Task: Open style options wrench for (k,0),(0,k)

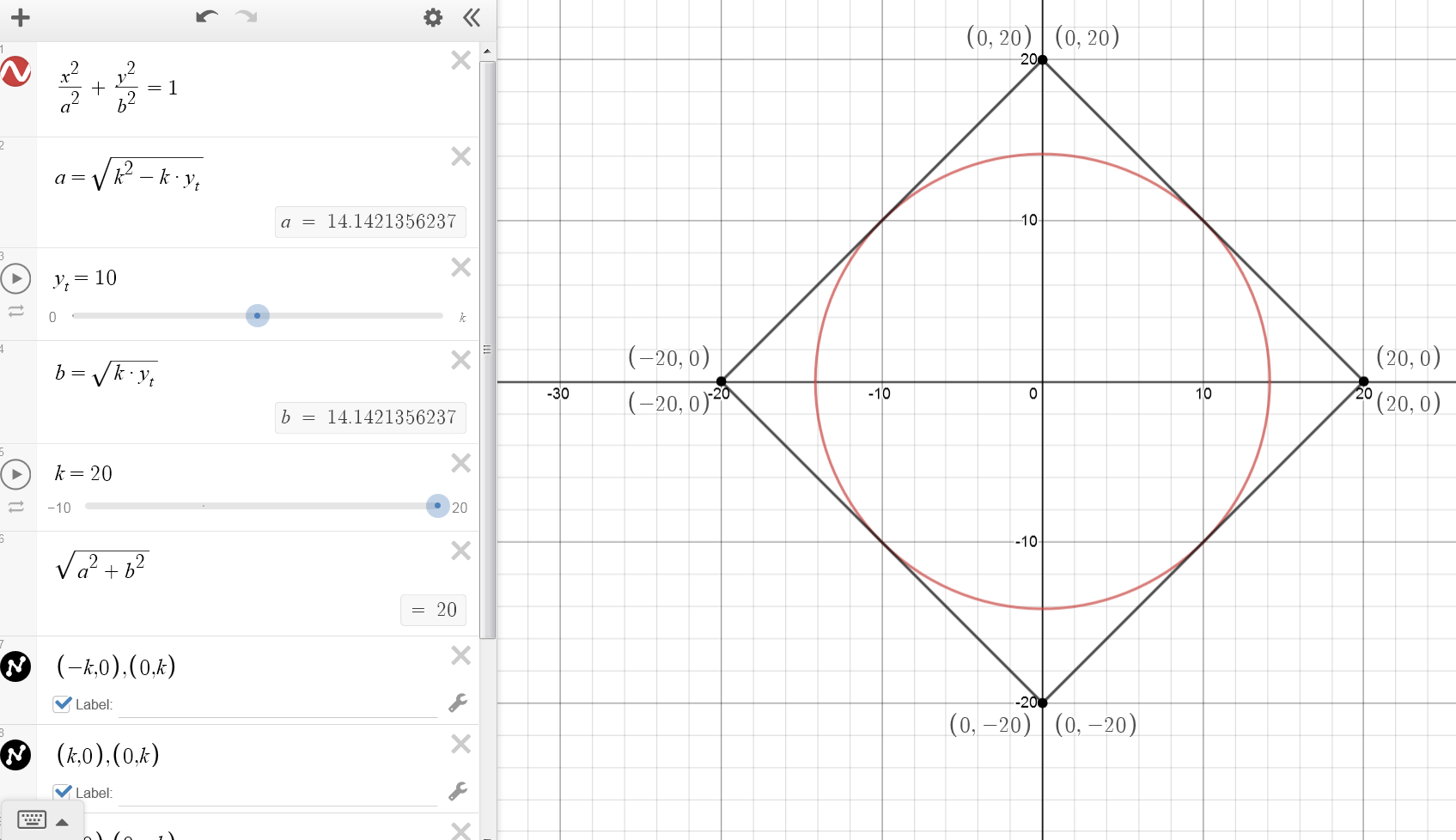Action: point(458,791)
